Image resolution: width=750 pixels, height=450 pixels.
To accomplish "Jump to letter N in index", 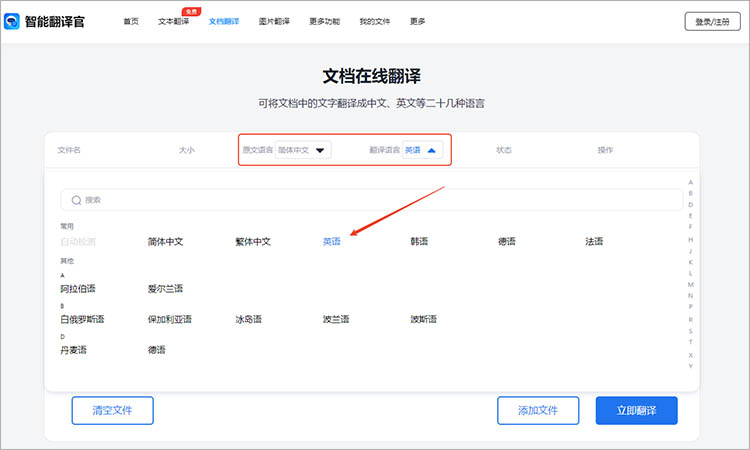I will pos(691,296).
